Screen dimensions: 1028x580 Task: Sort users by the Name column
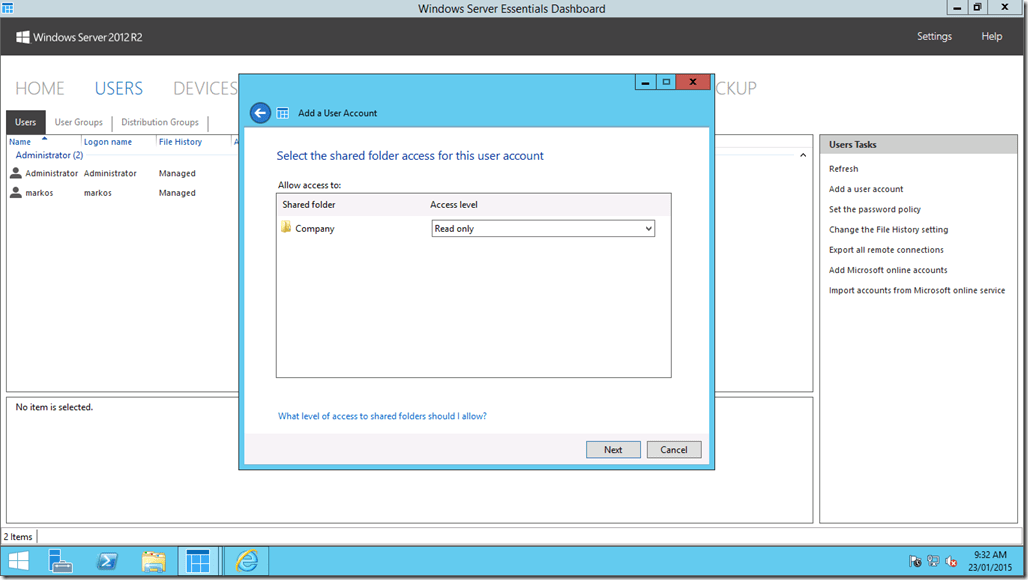click(22, 141)
